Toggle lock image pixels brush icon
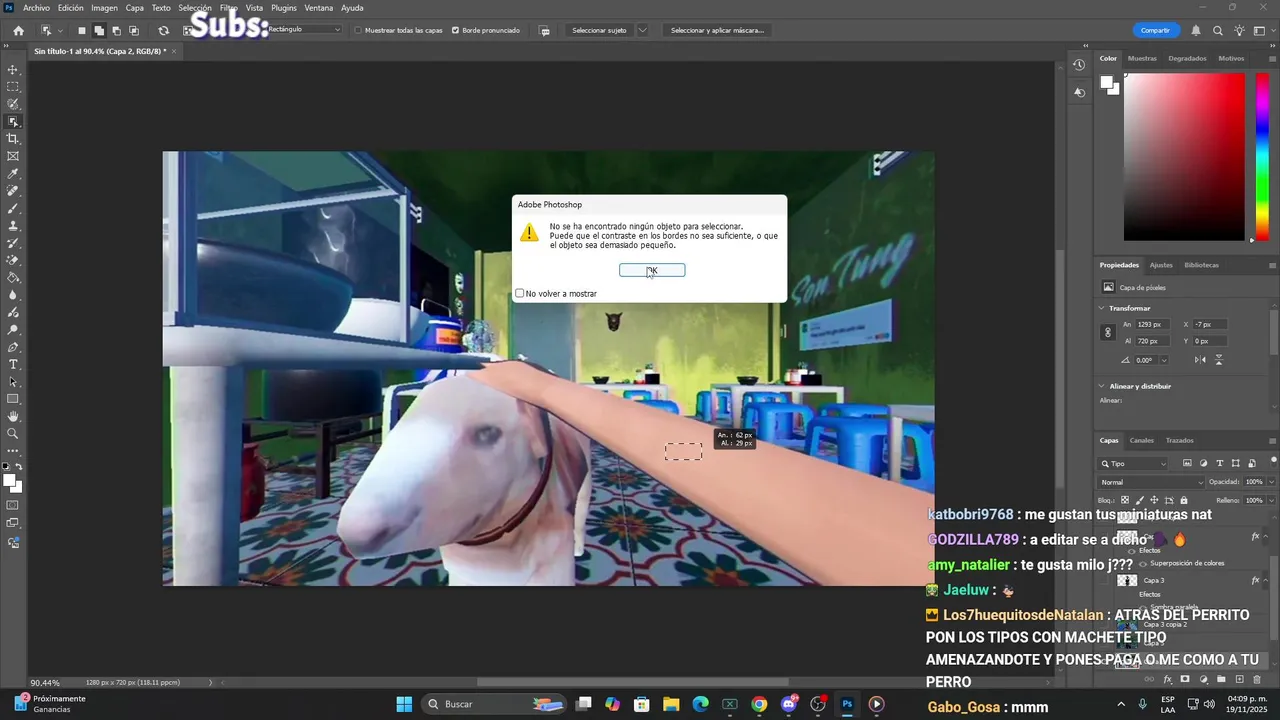The height and width of the screenshot is (720, 1280). pos(1139,500)
